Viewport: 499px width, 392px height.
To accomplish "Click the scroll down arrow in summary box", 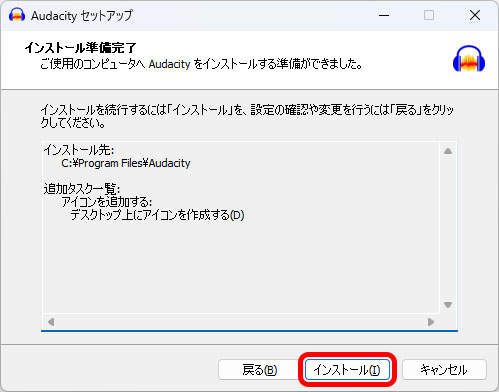I will tap(448, 305).
